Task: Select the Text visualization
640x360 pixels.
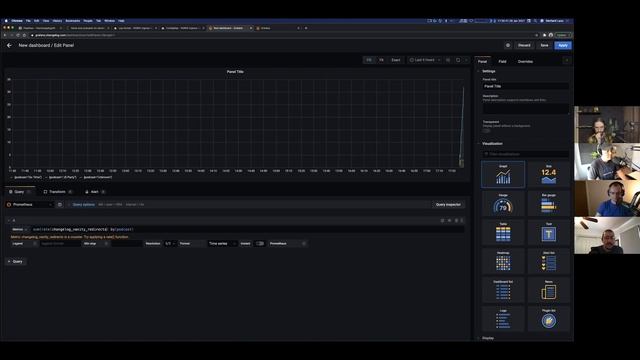Action: (x=549, y=232)
